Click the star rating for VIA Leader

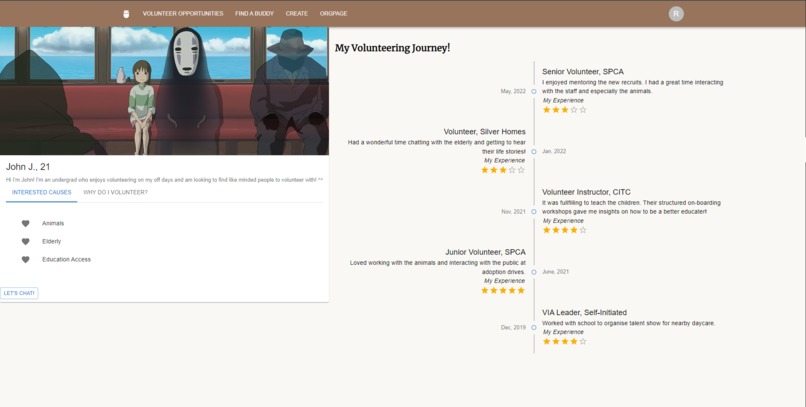pyautogui.click(x=564, y=341)
